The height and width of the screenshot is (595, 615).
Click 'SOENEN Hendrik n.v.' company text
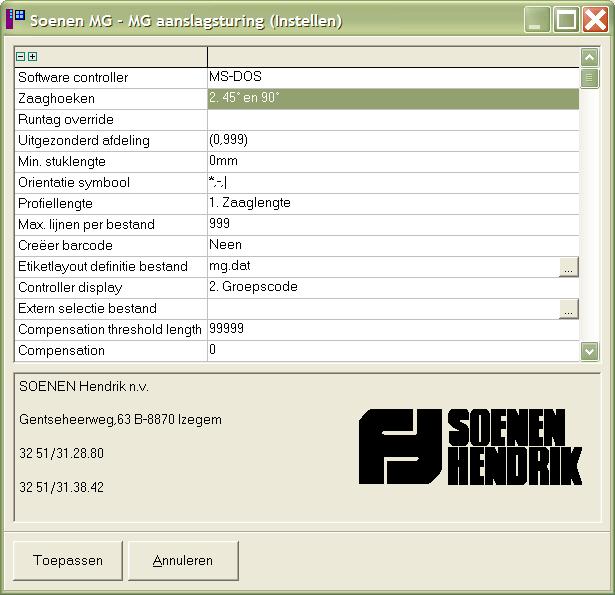[84, 387]
